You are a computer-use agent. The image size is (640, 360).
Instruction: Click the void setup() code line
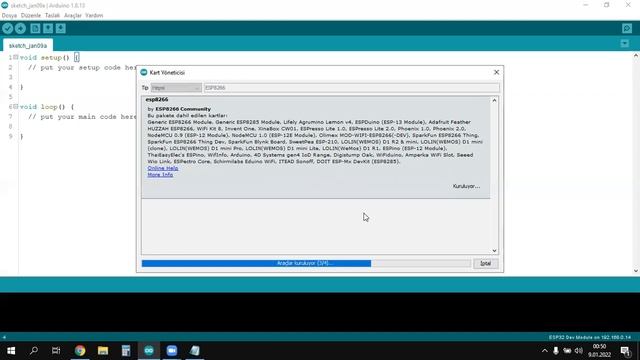click(49, 58)
